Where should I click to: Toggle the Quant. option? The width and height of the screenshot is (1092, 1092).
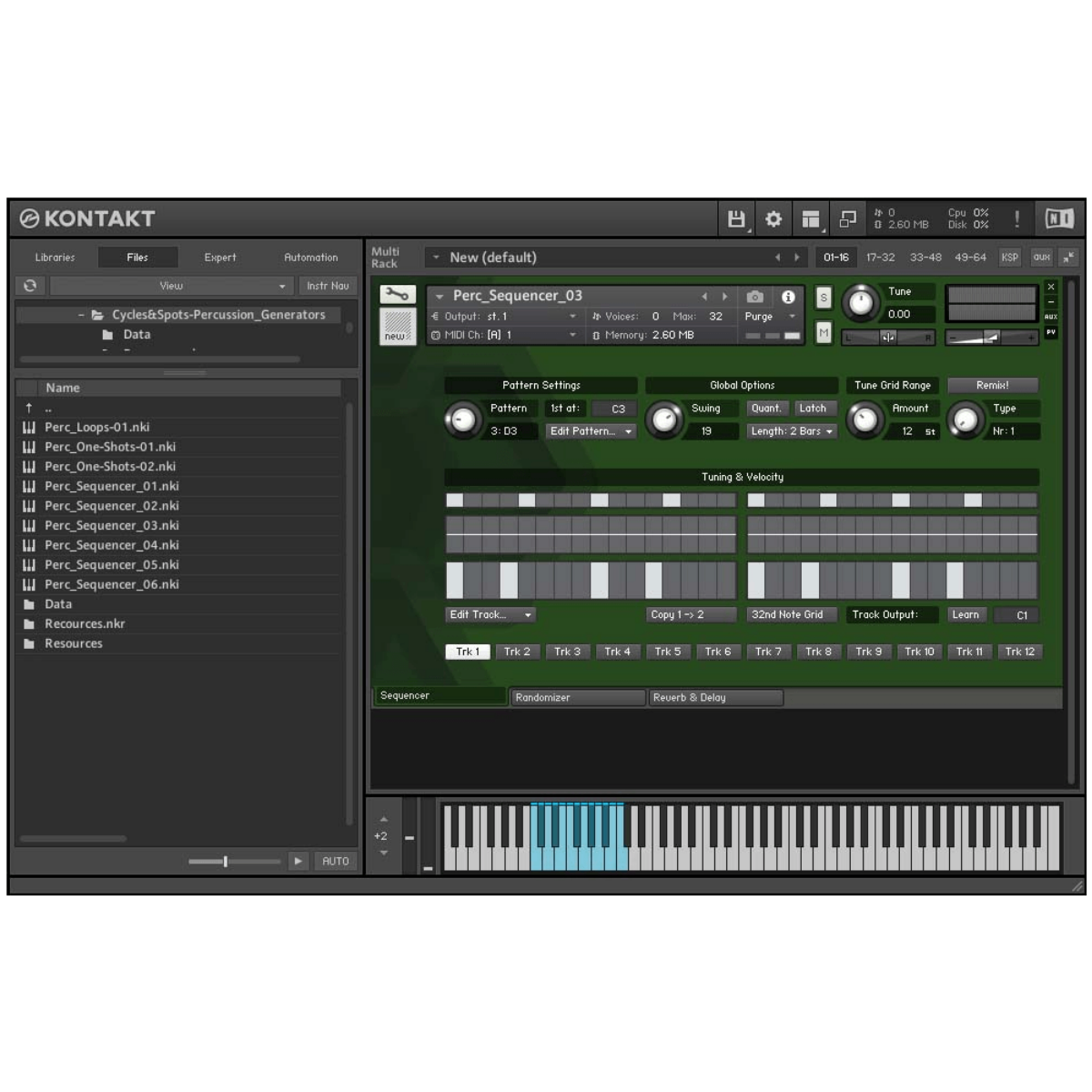(x=766, y=409)
